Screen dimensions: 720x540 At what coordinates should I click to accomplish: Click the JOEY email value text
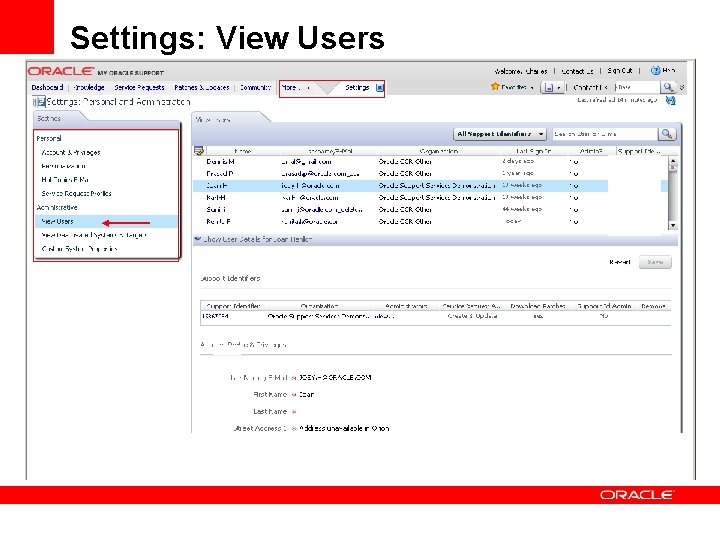coord(335,377)
